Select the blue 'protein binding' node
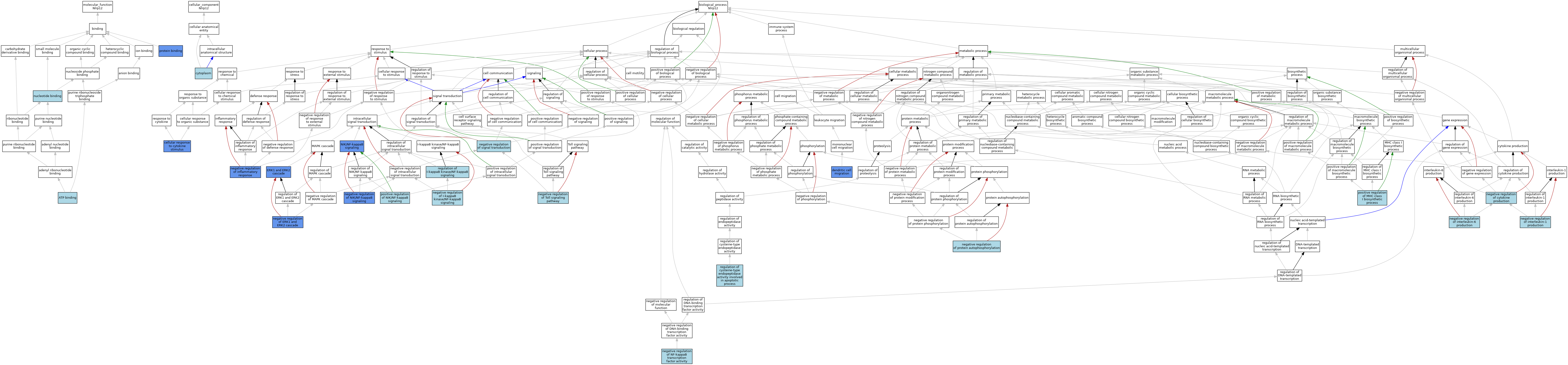The width and height of the screenshot is (1568, 365). click(170, 51)
